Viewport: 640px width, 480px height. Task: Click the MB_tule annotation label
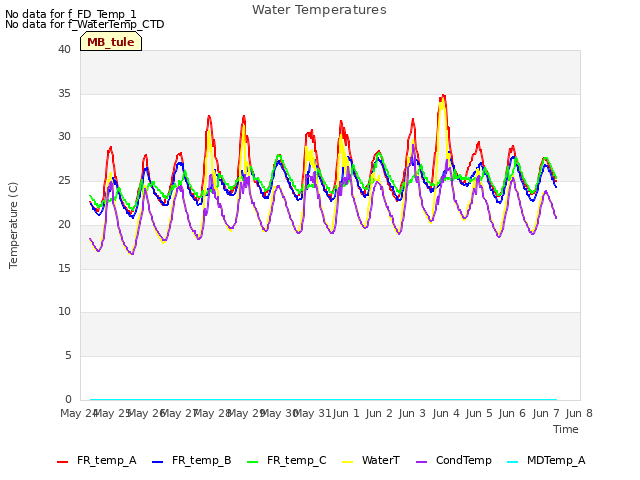click(111, 42)
